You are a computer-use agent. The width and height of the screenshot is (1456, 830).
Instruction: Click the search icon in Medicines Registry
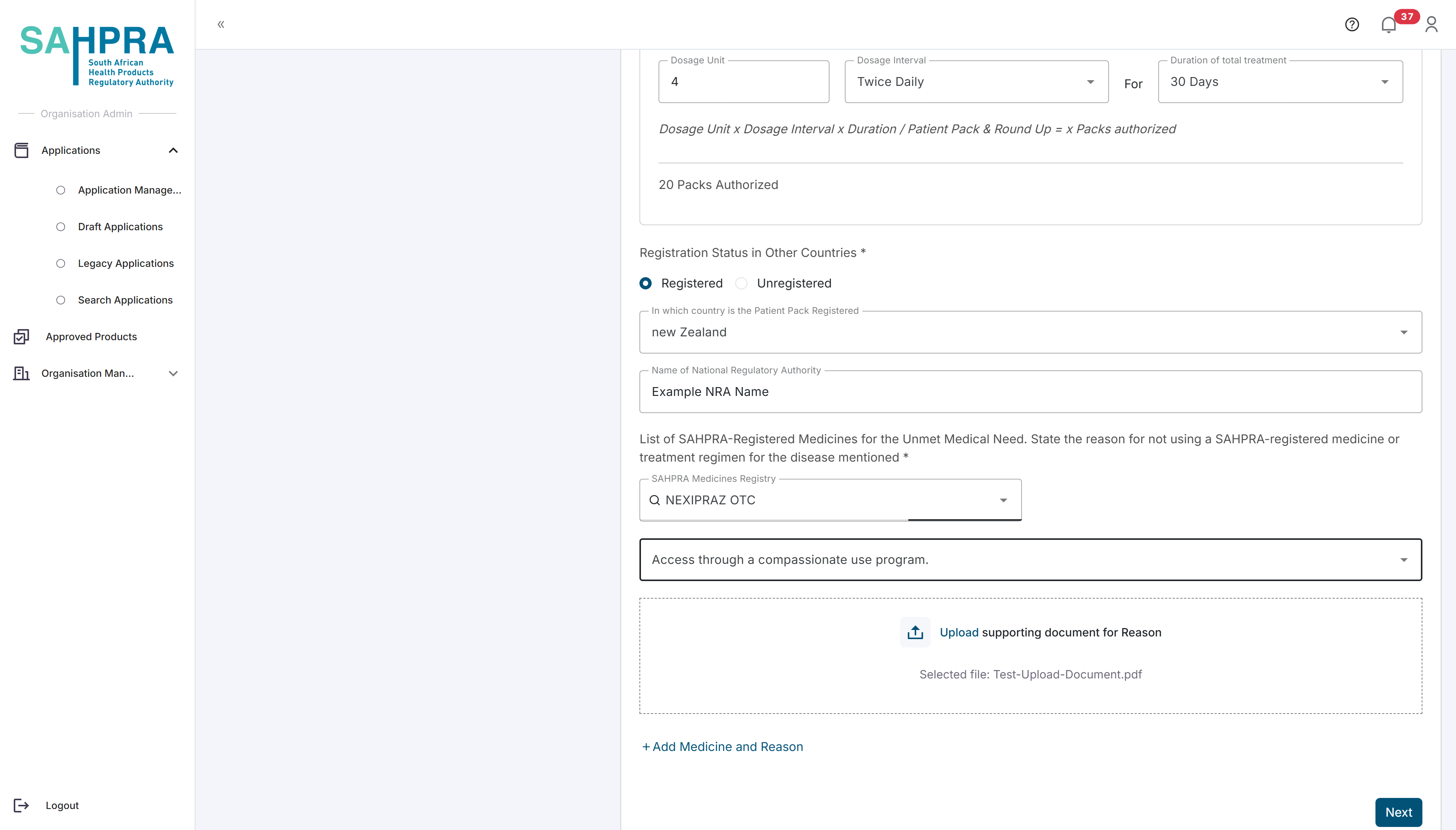tap(655, 500)
